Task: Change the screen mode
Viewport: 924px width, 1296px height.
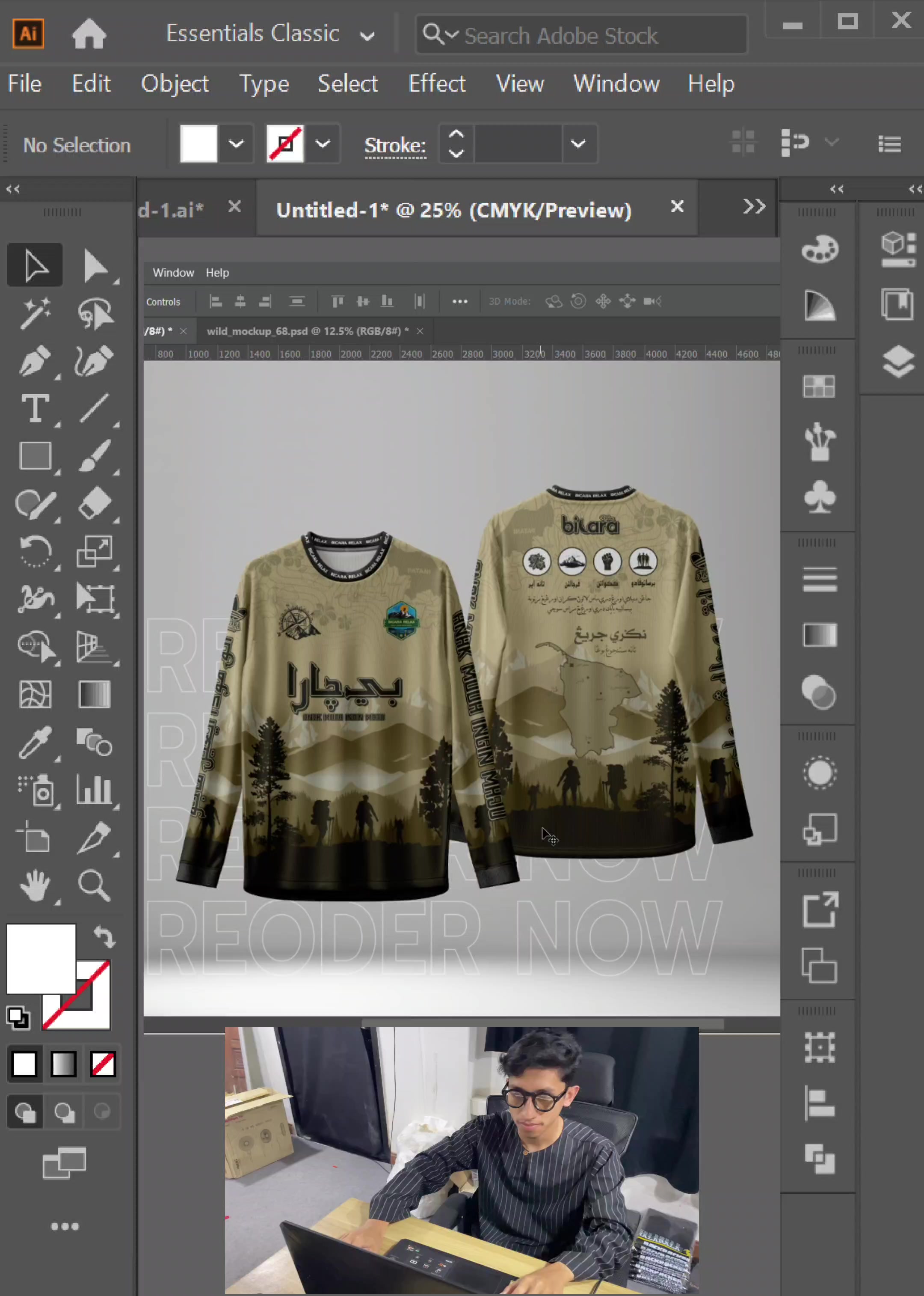Action: (x=64, y=1163)
